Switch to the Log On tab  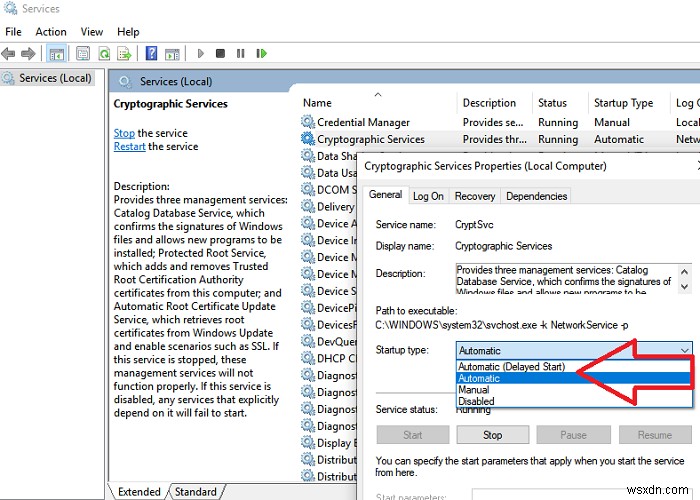click(428, 196)
